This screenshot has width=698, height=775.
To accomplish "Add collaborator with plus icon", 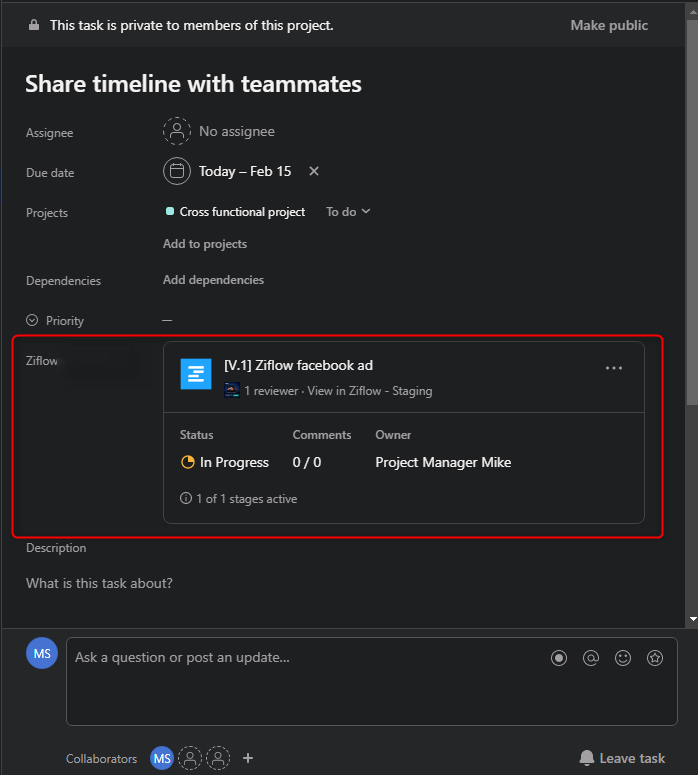I will point(248,758).
